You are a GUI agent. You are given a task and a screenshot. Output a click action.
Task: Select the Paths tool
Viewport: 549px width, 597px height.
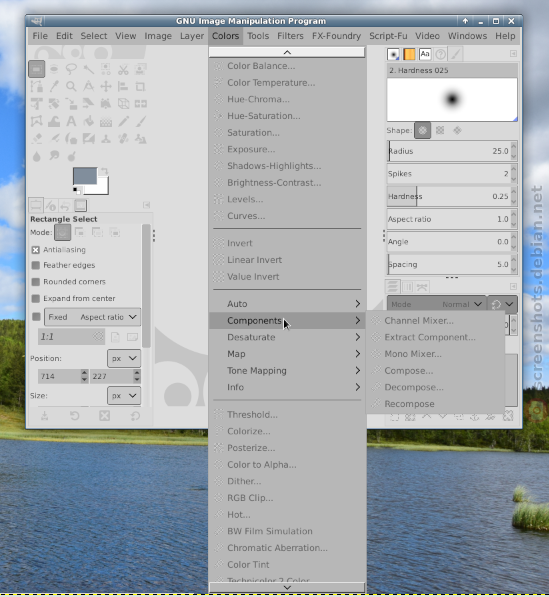37,86
